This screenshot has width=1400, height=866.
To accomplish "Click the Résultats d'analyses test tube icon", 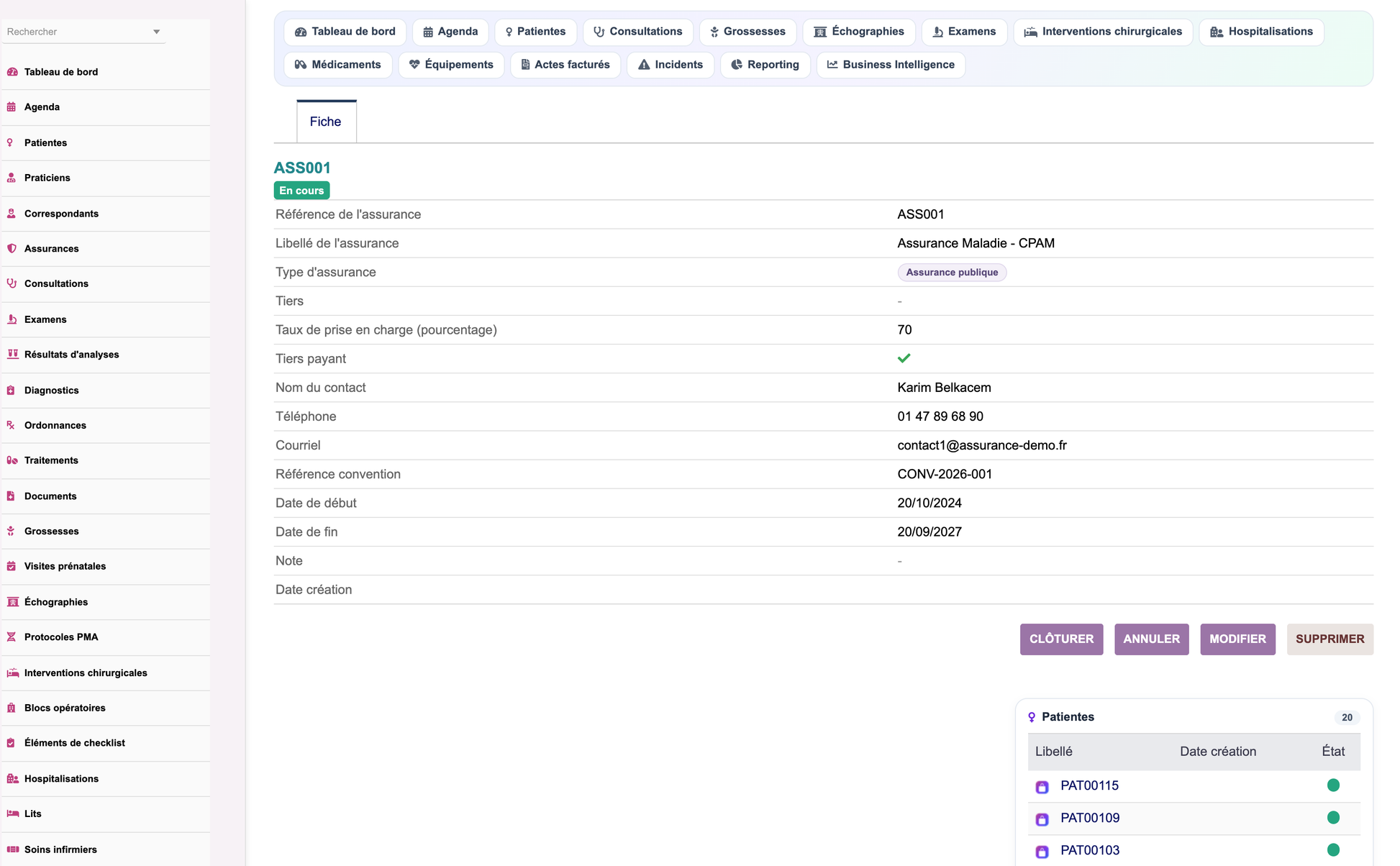I will click(x=12, y=354).
